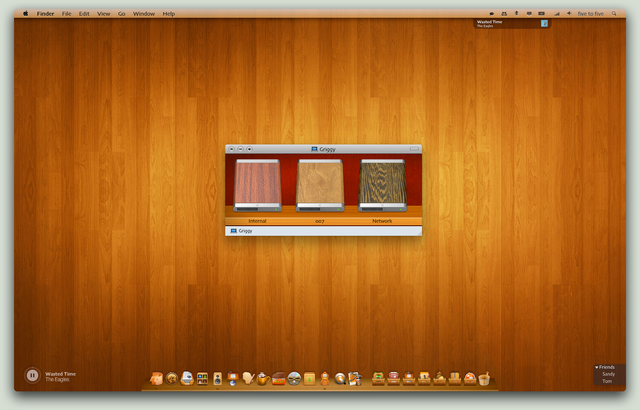
Task: Open the mitten with pencil dock icon
Action: point(248,378)
